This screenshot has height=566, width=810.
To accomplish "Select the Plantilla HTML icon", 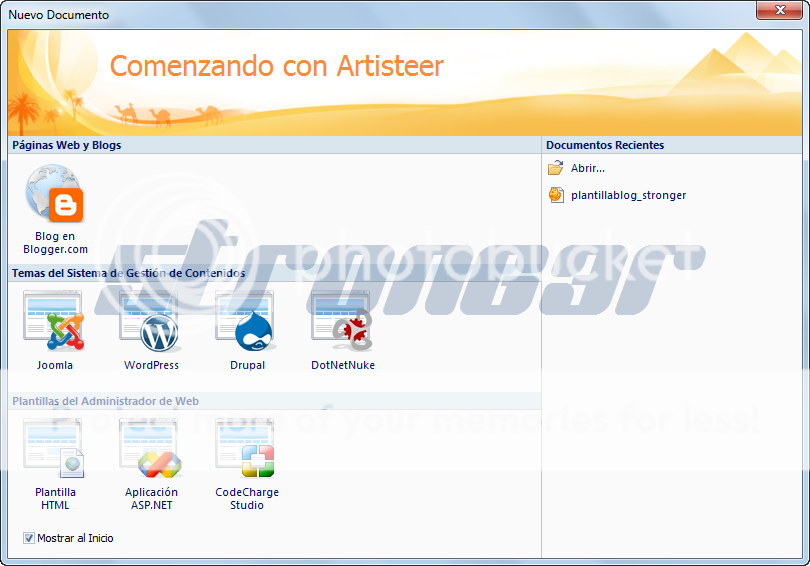I will click(x=54, y=448).
